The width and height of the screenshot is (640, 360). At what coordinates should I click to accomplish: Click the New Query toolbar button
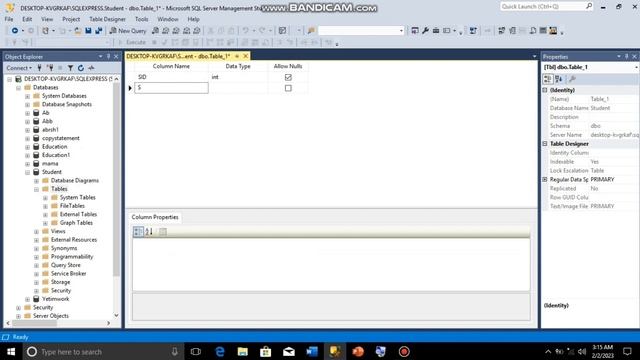pos(128,31)
